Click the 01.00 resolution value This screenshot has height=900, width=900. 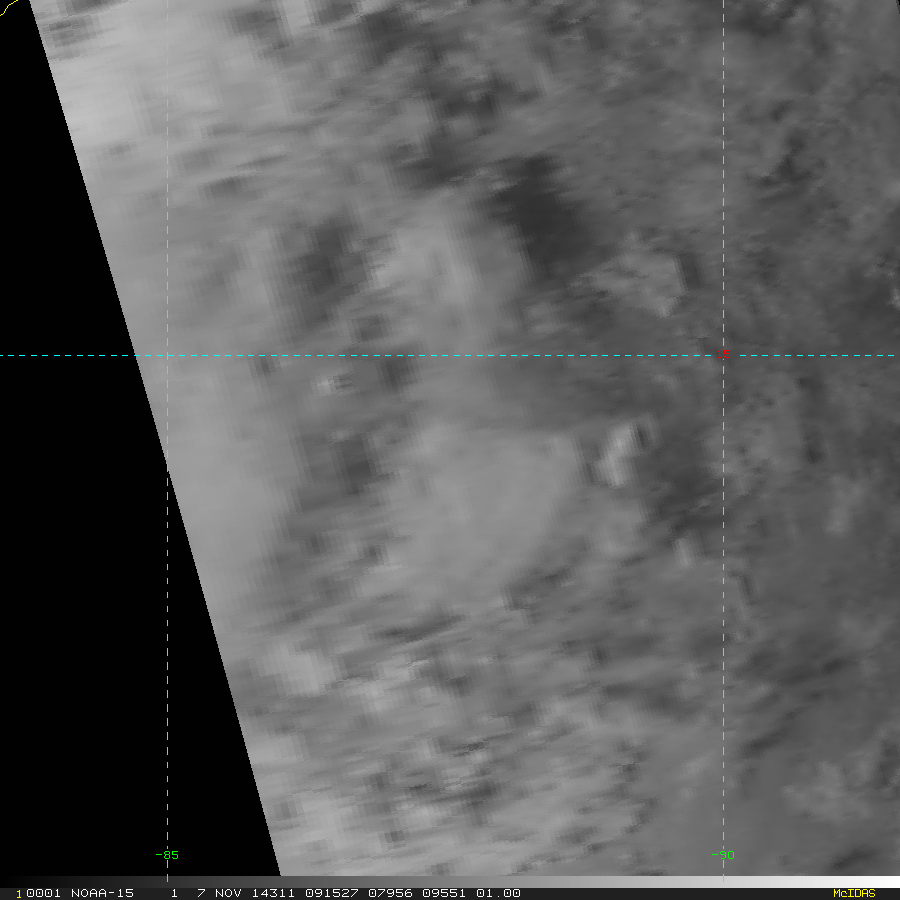[498, 893]
